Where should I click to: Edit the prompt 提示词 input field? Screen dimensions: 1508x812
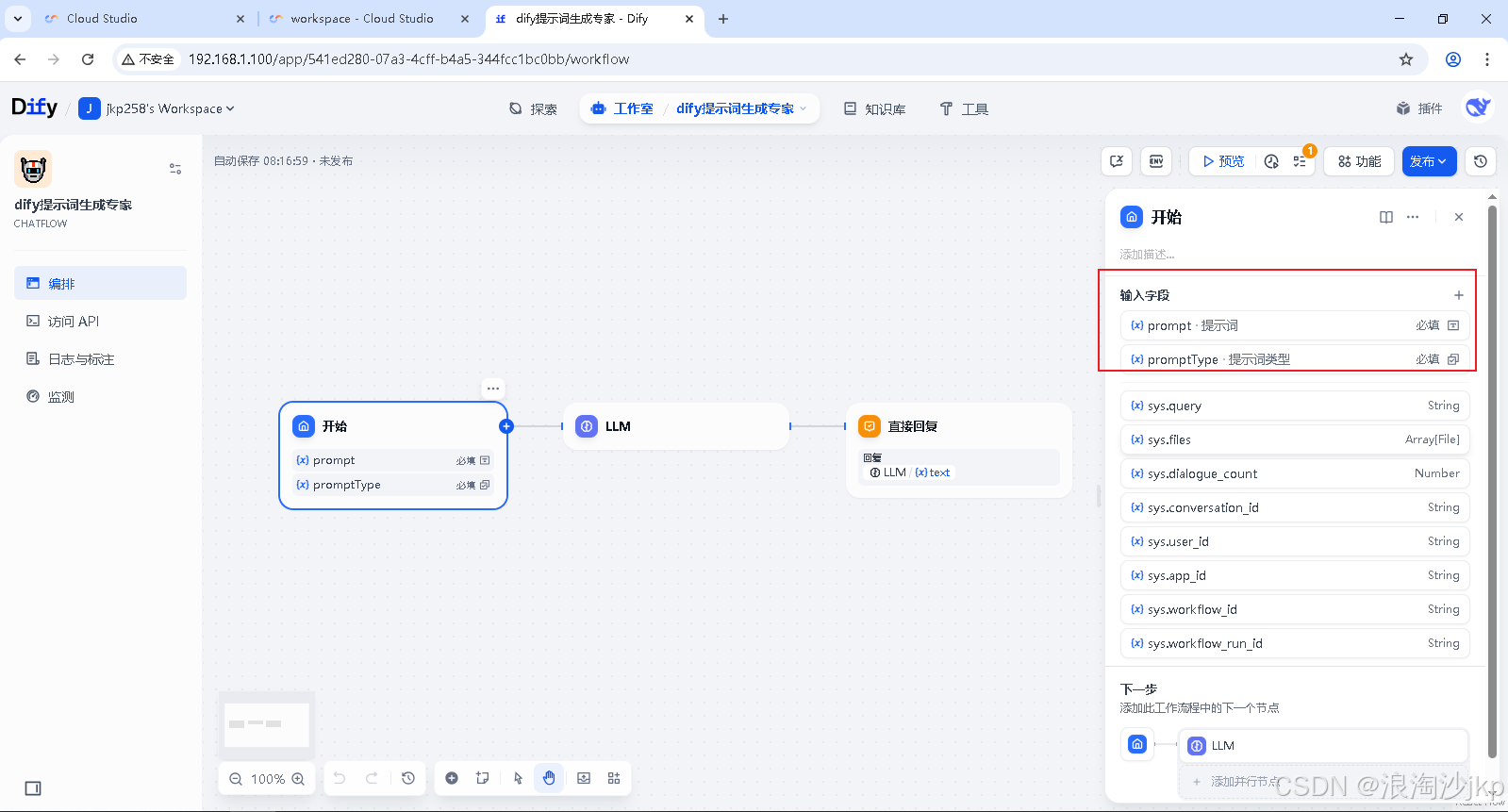tap(1295, 325)
